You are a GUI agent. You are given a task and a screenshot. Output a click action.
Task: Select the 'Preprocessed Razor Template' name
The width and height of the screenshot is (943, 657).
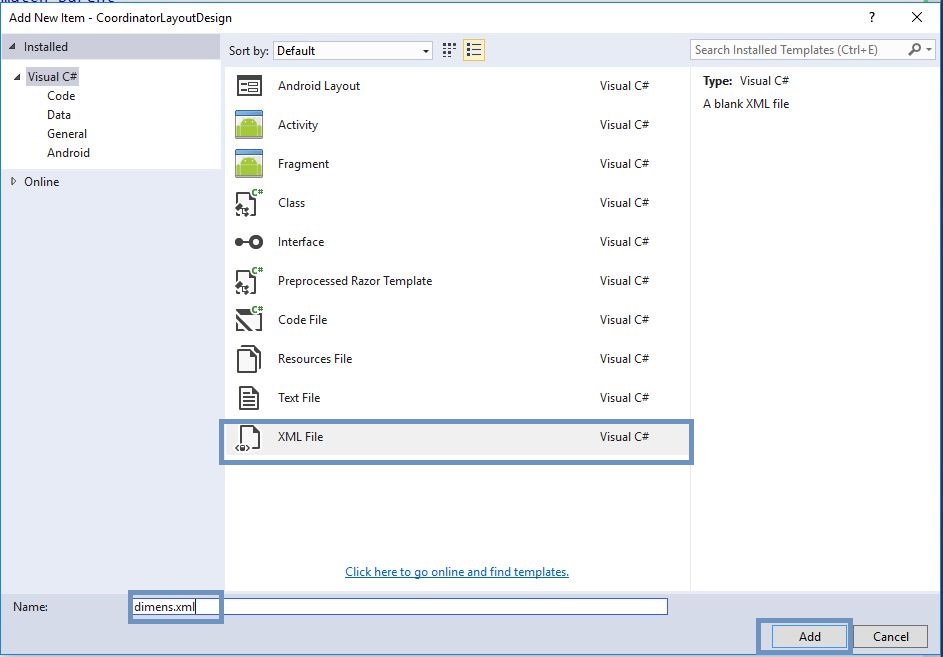point(355,281)
